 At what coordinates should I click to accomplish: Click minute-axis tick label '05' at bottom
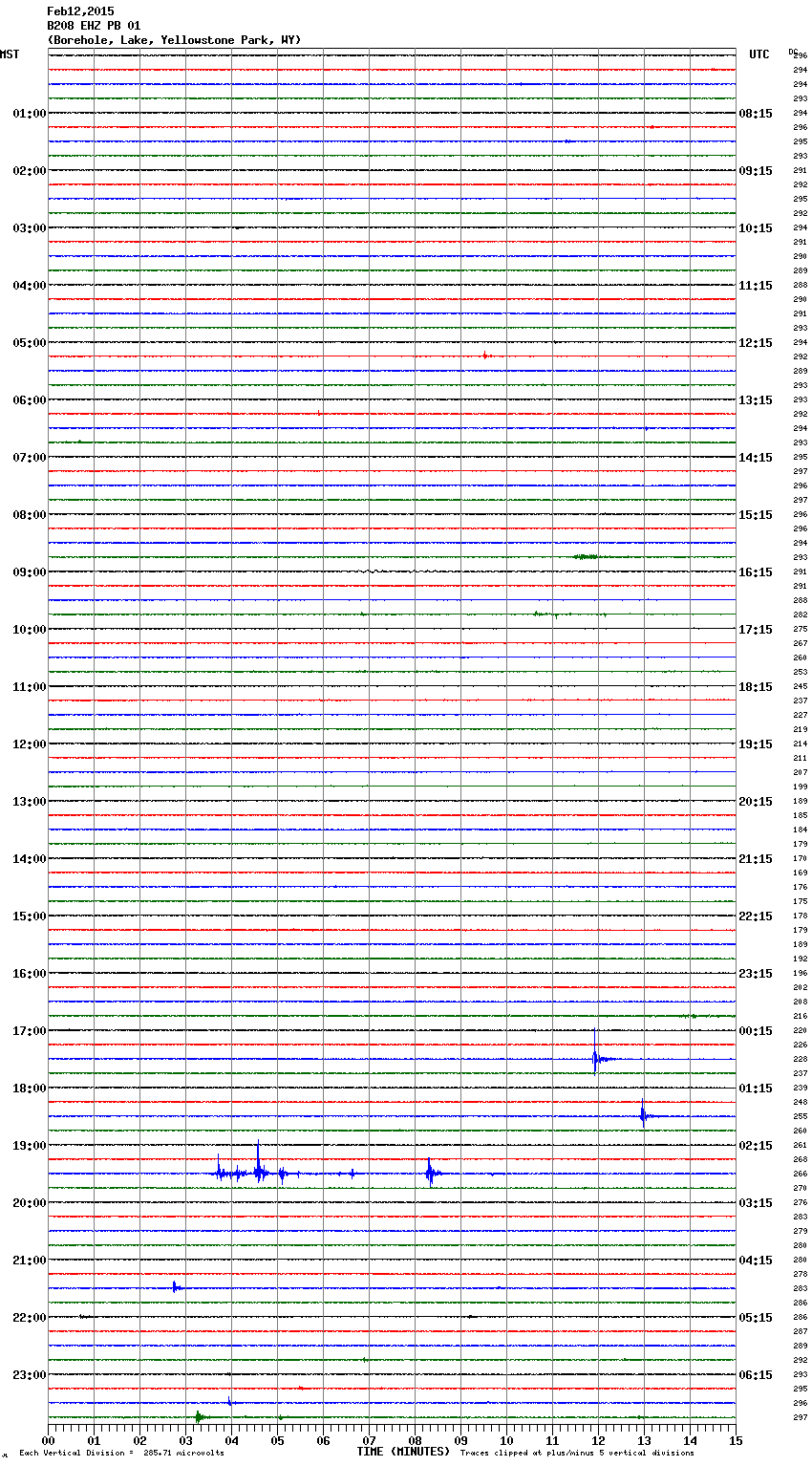coord(277,1440)
